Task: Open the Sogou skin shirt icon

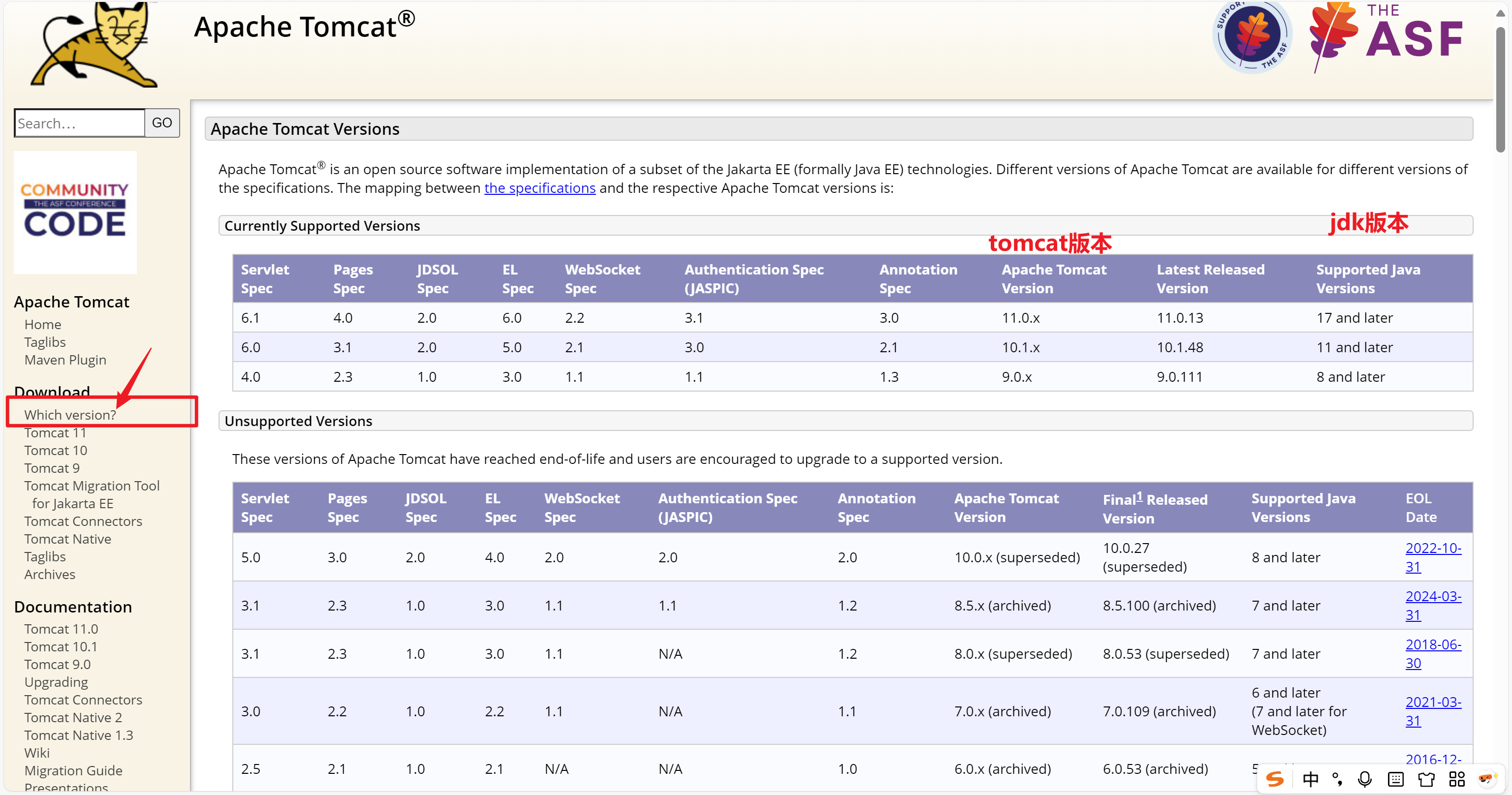Action: click(1426, 779)
